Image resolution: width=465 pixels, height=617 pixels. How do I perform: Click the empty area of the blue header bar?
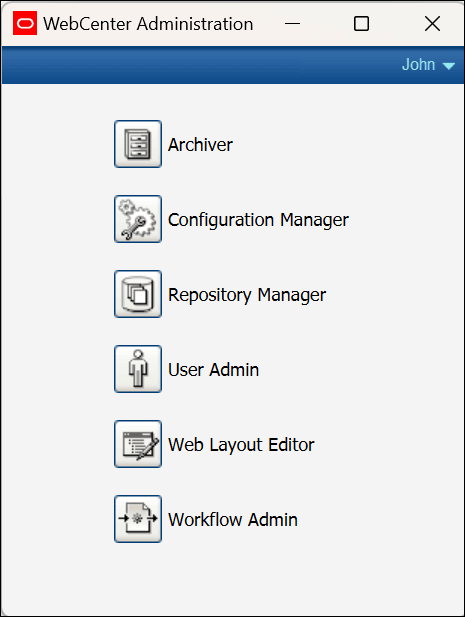point(197,65)
